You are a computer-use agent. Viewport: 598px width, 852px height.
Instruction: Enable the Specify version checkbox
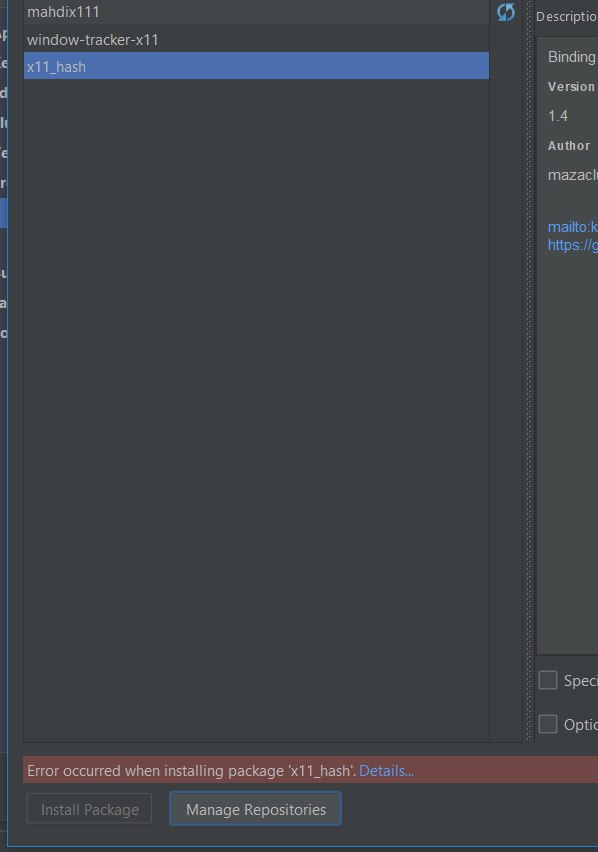547,680
